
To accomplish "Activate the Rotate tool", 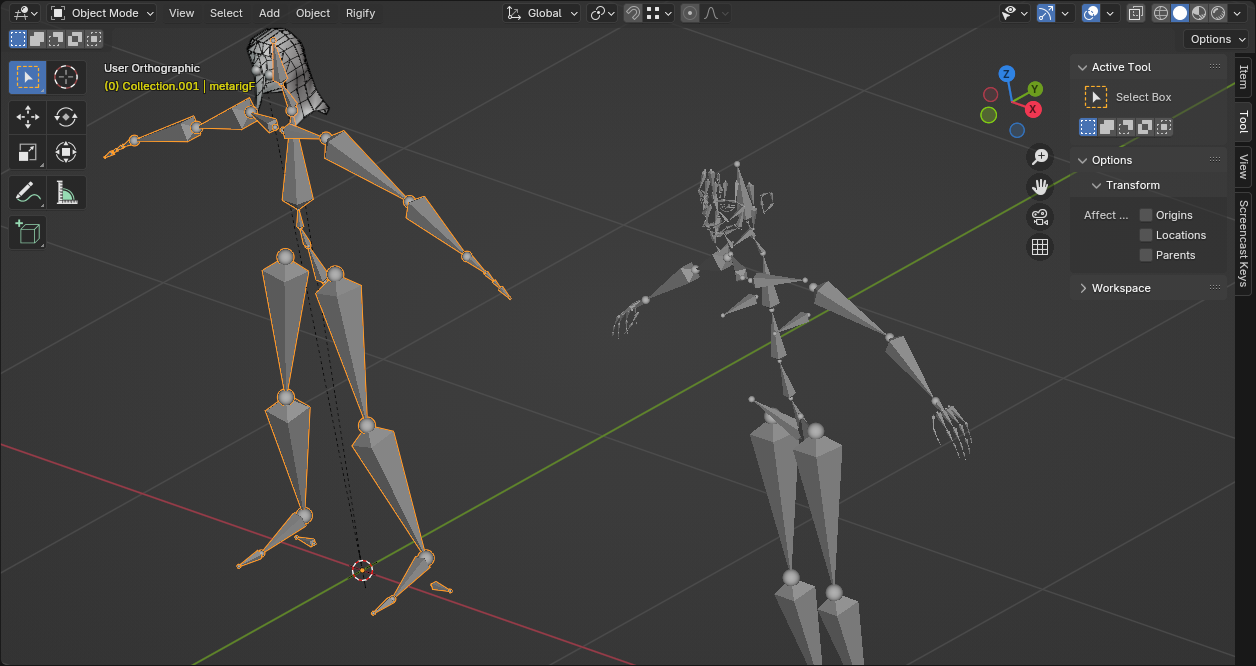I will click(x=66, y=117).
